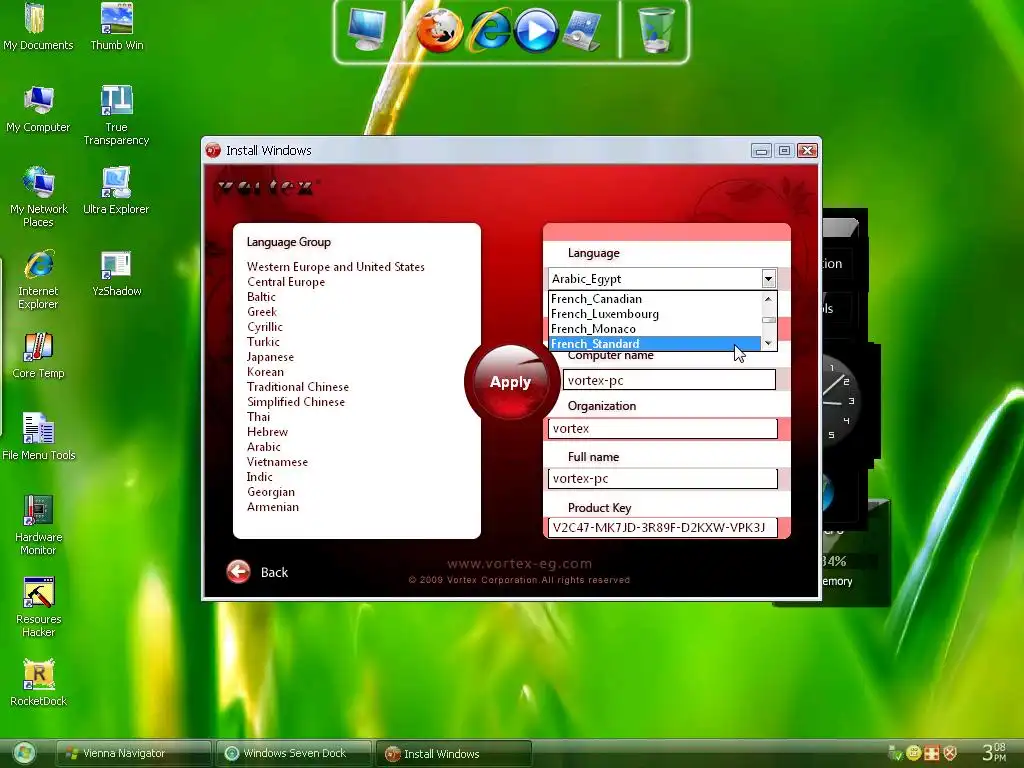Select Thai language group
The height and width of the screenshot is (768, 1024).
(258, 417)
